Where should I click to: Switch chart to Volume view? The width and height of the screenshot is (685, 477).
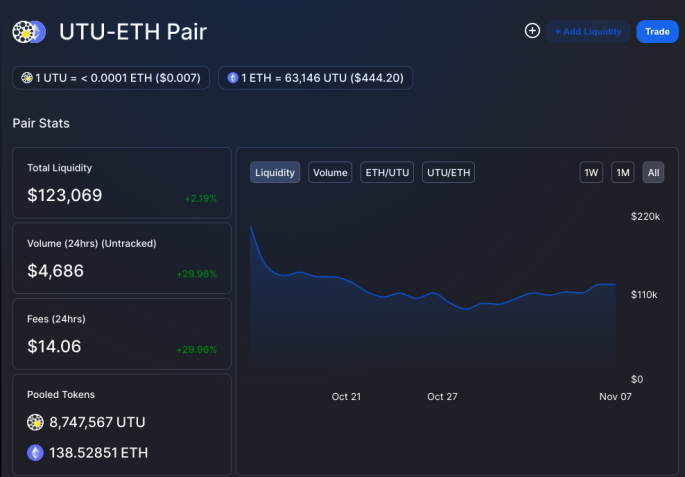coord(330,173)
